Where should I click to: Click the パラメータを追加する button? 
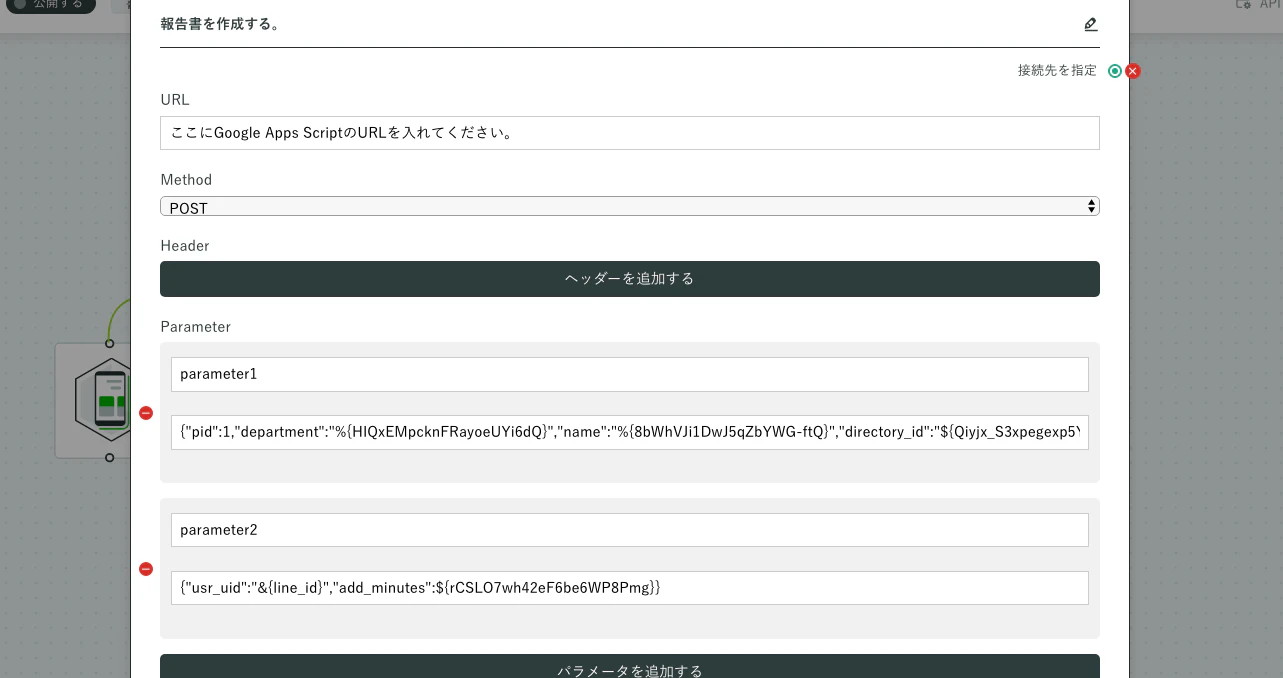630,666
